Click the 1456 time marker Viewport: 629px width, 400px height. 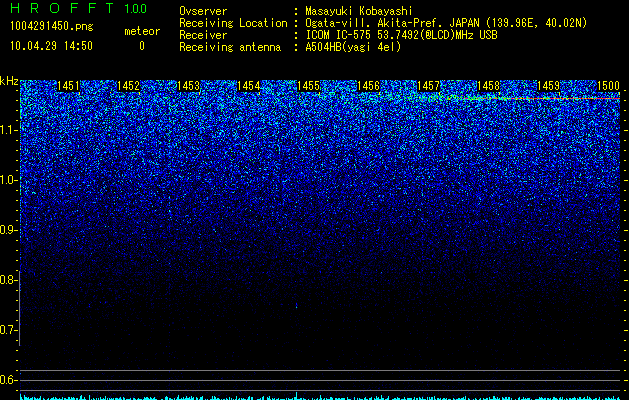(x=368, y=86)
